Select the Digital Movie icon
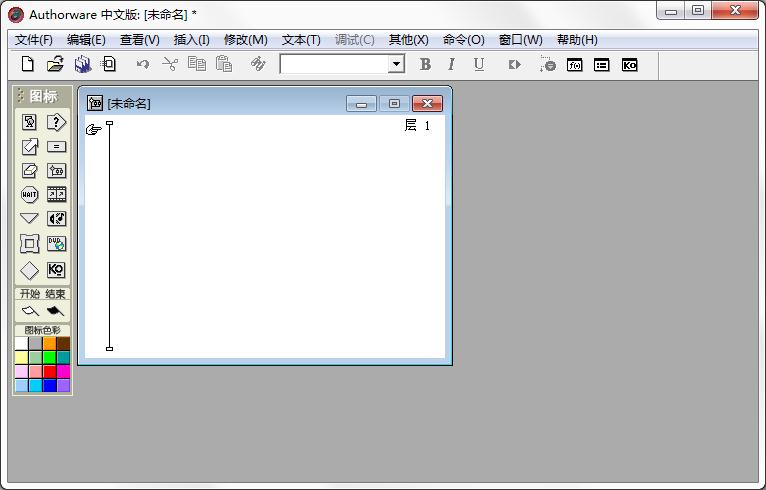Viewport: 766px width, 490px height. coord(56,194)
